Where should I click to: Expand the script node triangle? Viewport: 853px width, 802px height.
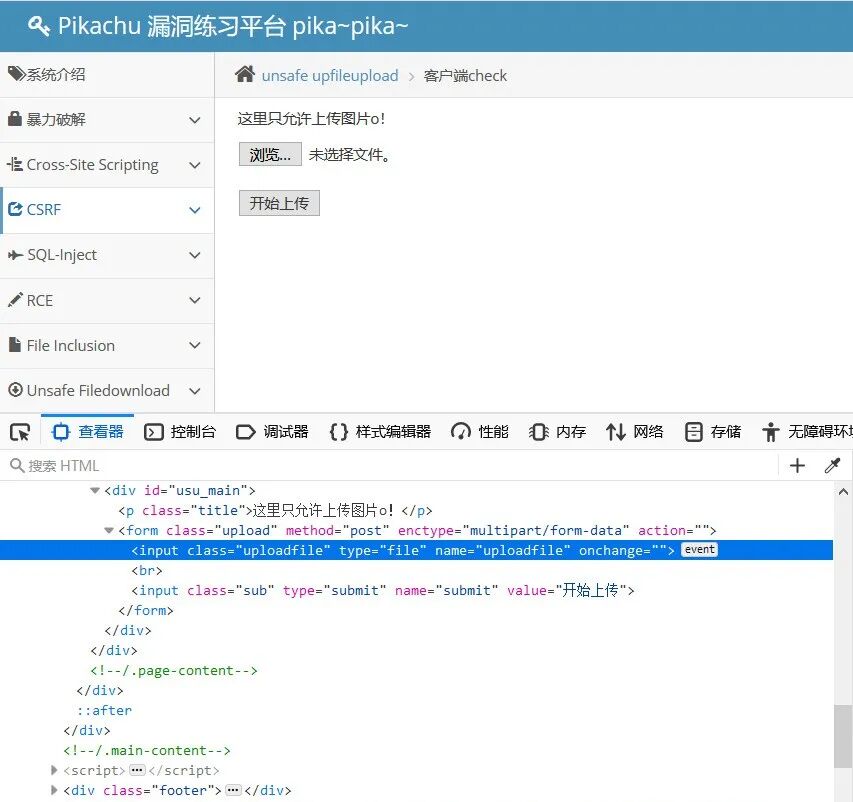[x=53, y=770]
